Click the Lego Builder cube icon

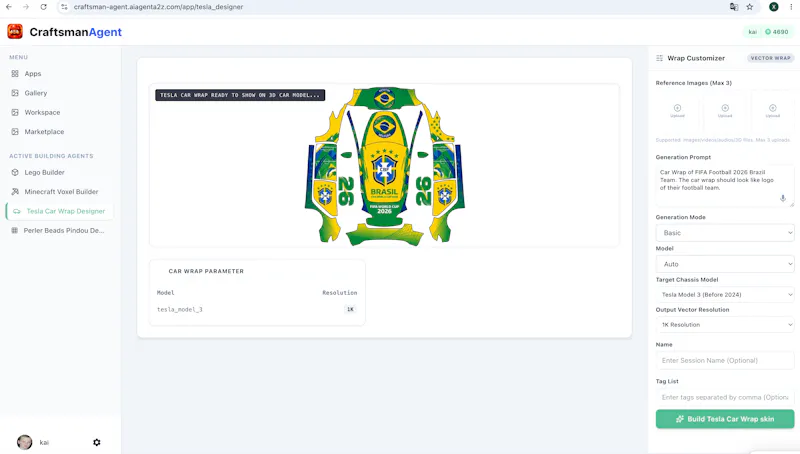(15, 172)
